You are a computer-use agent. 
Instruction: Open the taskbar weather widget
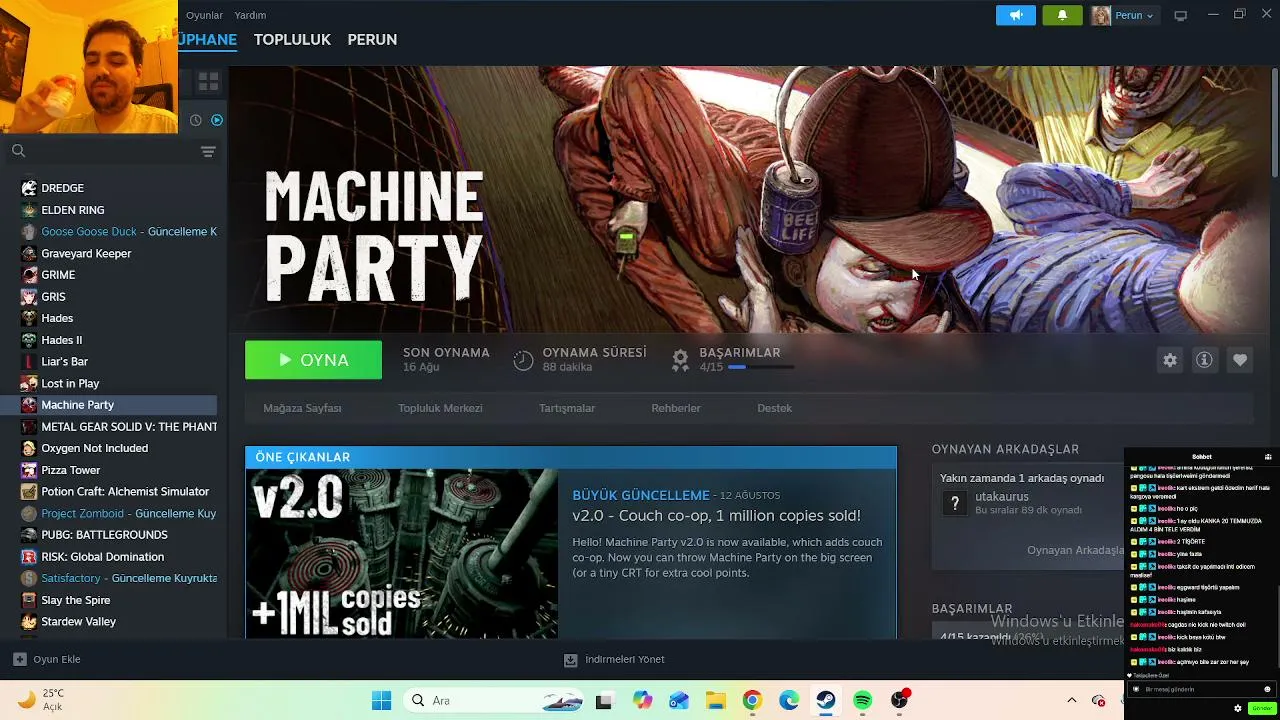[x=40, y=699]
